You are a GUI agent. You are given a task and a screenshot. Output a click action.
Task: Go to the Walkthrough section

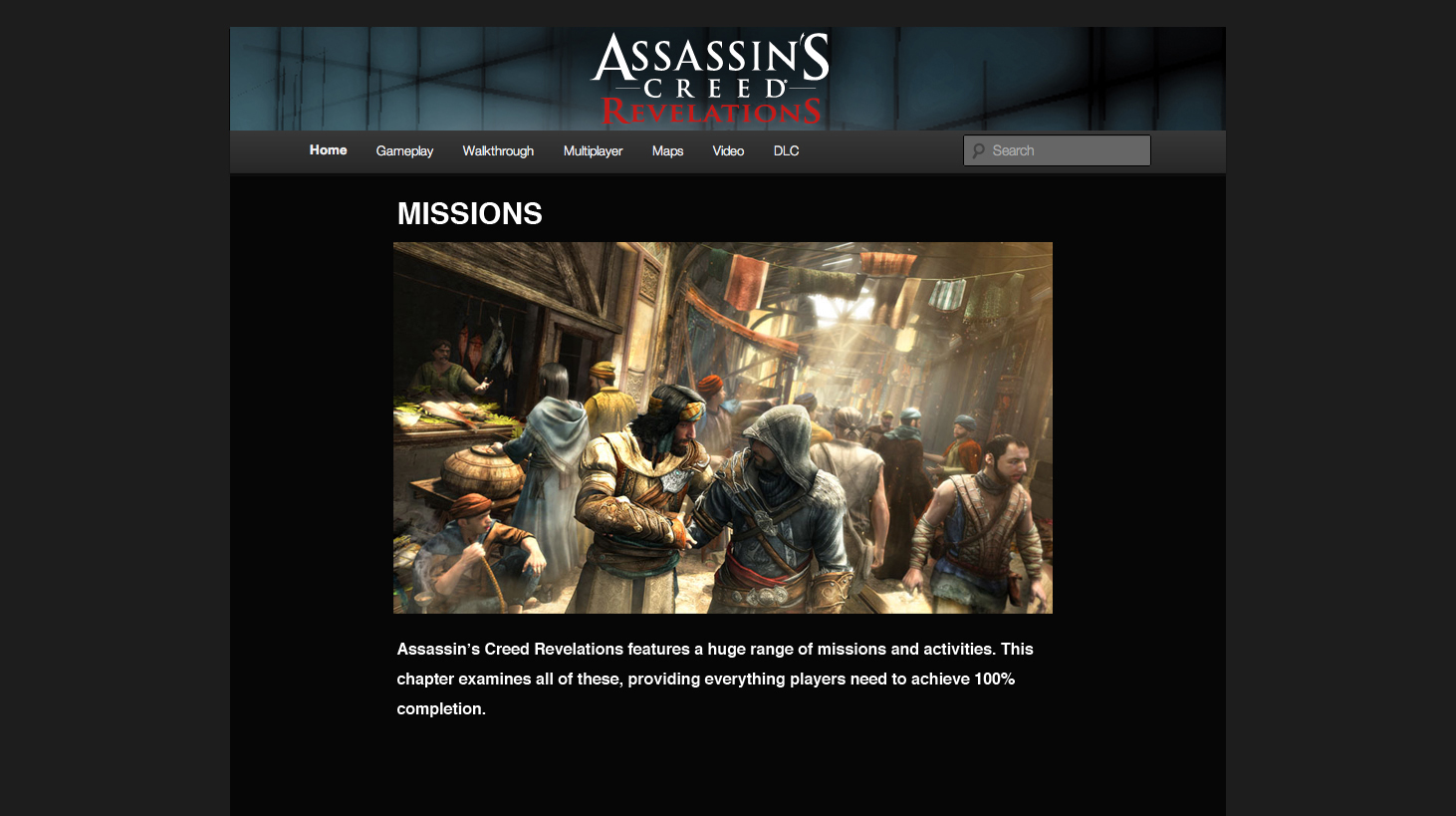tap(498, 150)
